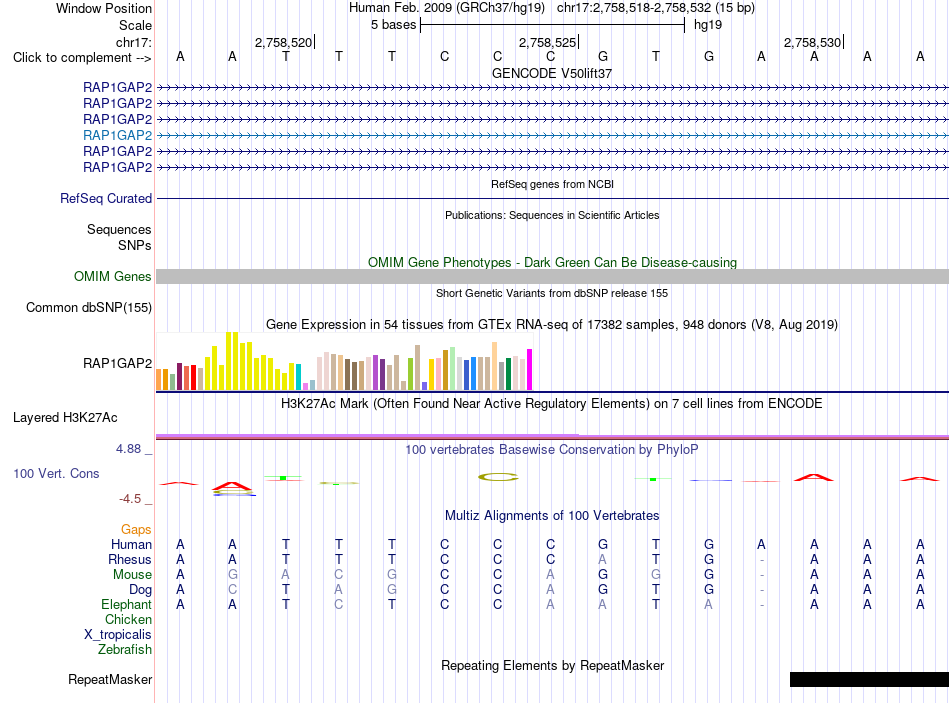
Task: Click the RefSeq Curated track label
Action: pos(106,198)
